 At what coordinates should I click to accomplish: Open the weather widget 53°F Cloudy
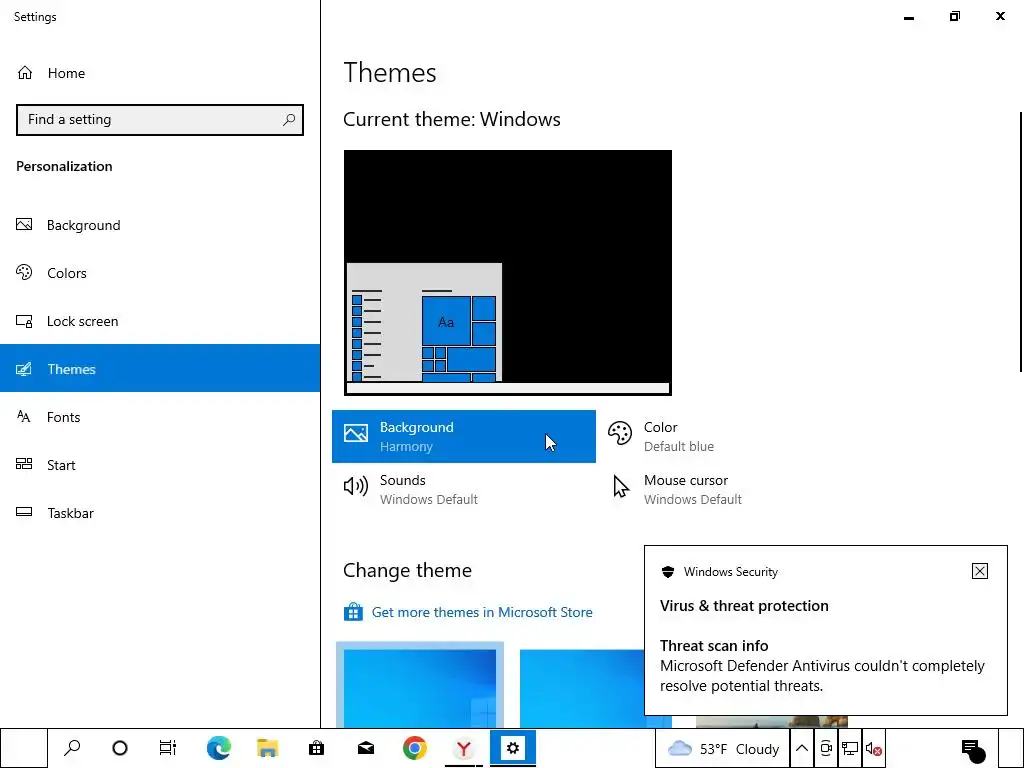[722, 748]
